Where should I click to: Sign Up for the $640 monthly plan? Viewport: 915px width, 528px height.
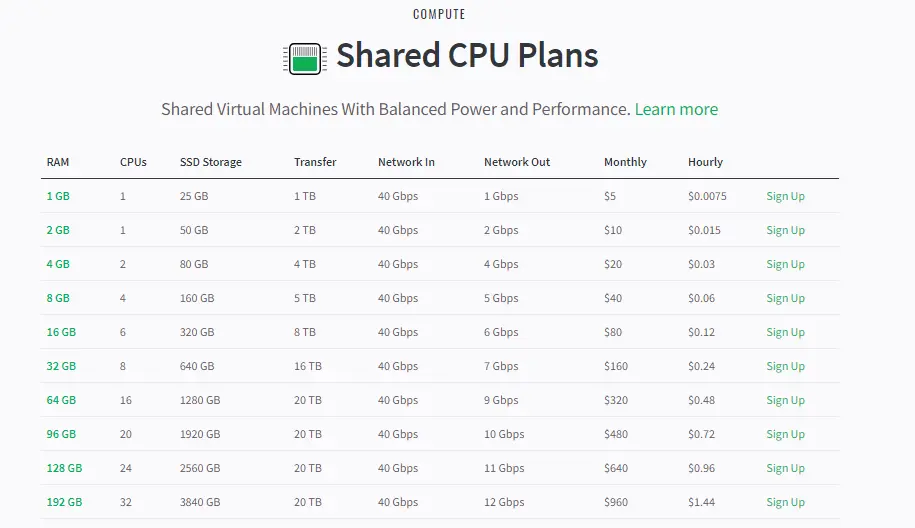[x=785, y=468]
